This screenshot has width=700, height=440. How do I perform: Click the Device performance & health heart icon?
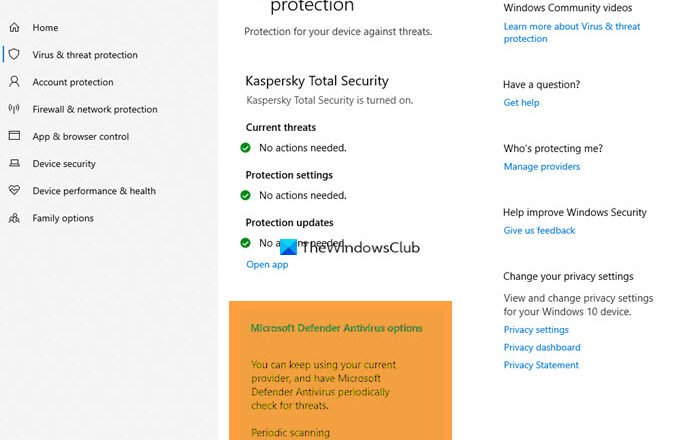click(14, 190)
